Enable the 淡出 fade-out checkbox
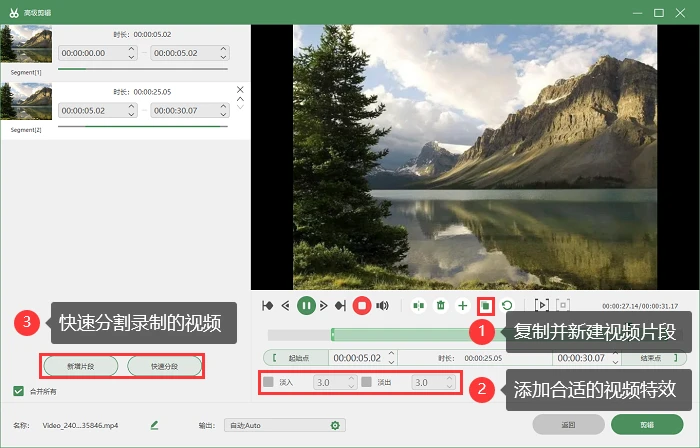 click(367, 382)
